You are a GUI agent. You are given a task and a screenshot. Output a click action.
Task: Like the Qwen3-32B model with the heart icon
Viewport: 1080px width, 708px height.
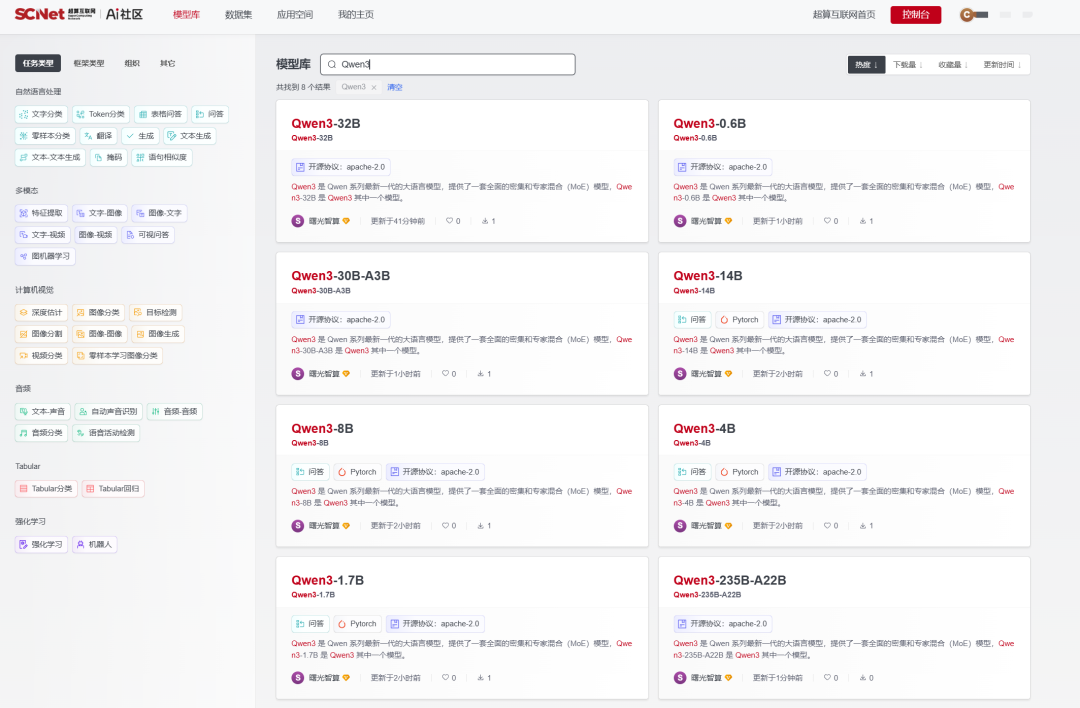[x=449, y=221]
